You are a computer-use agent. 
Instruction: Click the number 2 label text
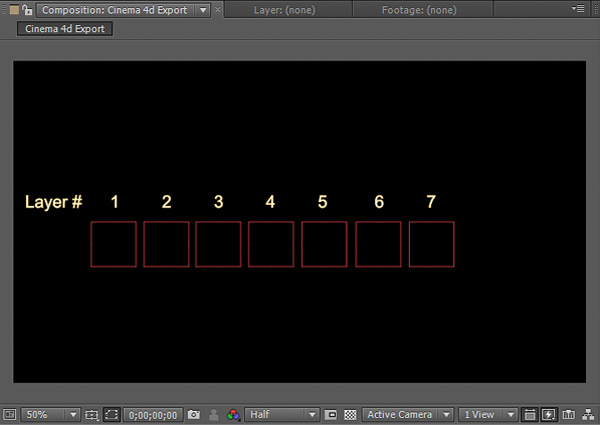click(166, 202)
